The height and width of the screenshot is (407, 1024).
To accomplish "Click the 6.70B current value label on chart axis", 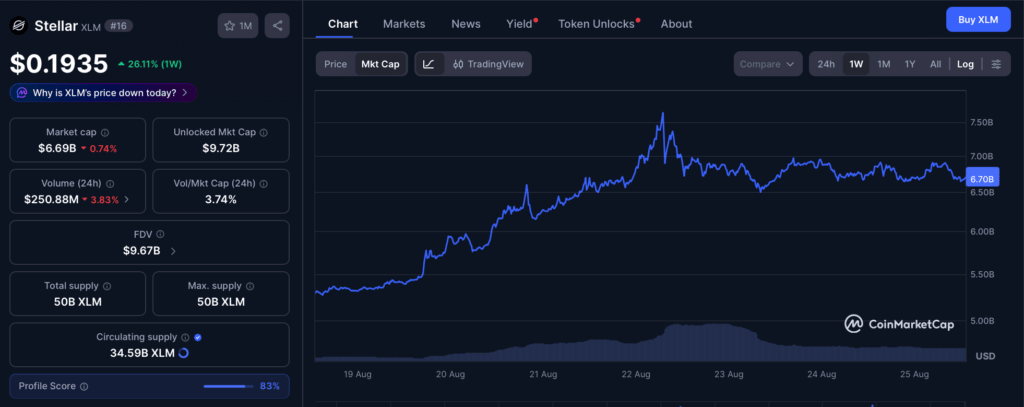I will tap(981, 178).
